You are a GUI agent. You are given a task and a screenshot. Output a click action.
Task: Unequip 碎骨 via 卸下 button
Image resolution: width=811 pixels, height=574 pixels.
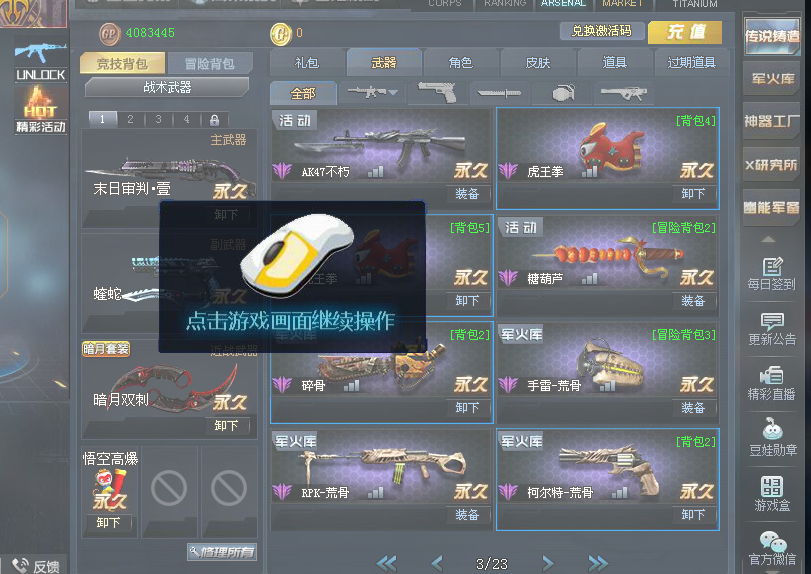tap(467, 408)
